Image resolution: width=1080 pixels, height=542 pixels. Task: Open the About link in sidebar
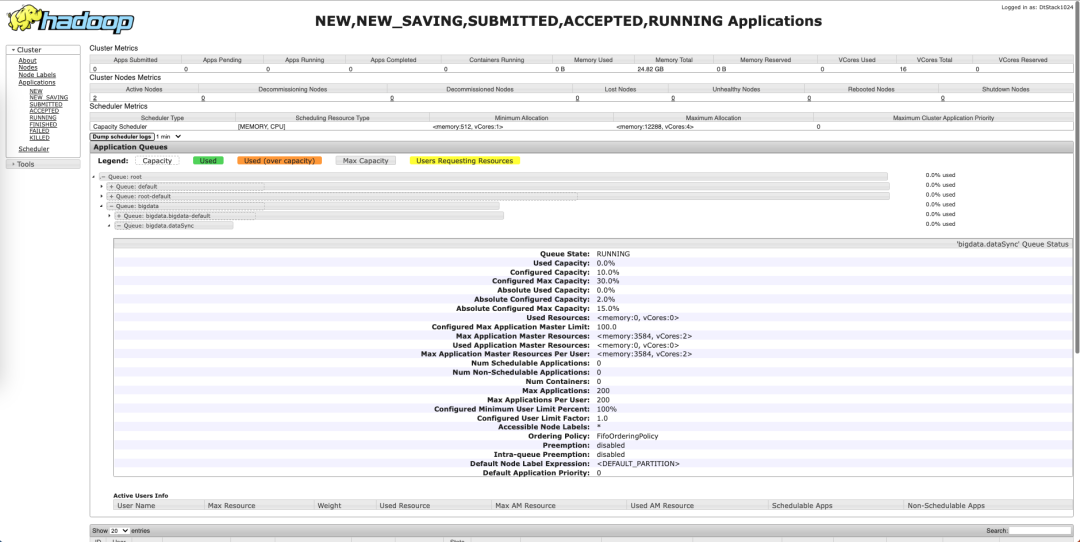pyautogui.click(x=27, y=61)
